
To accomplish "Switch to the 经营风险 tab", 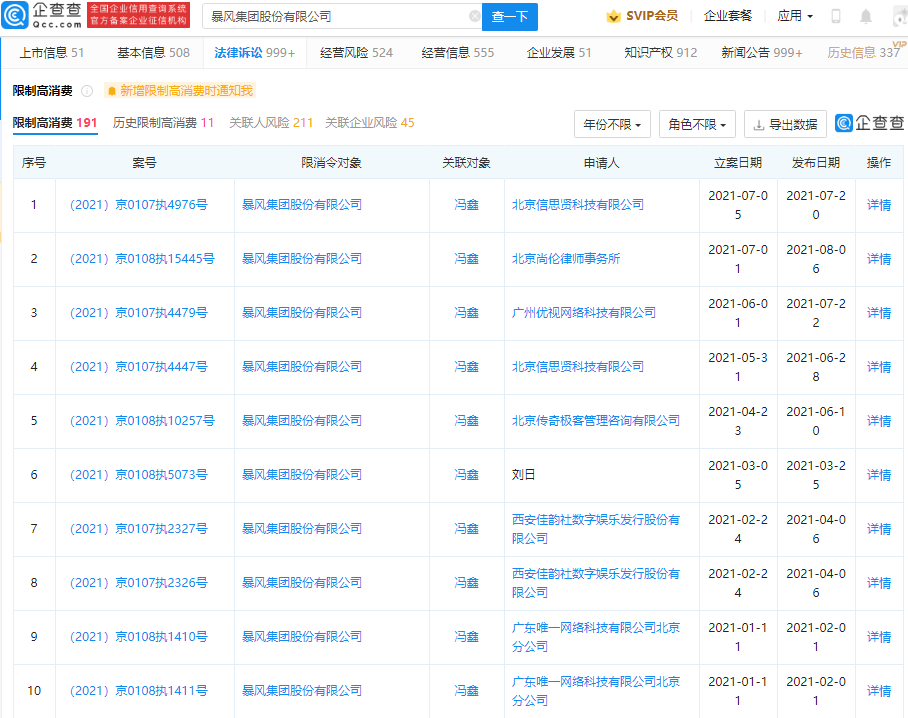I will tap(356, 53).
